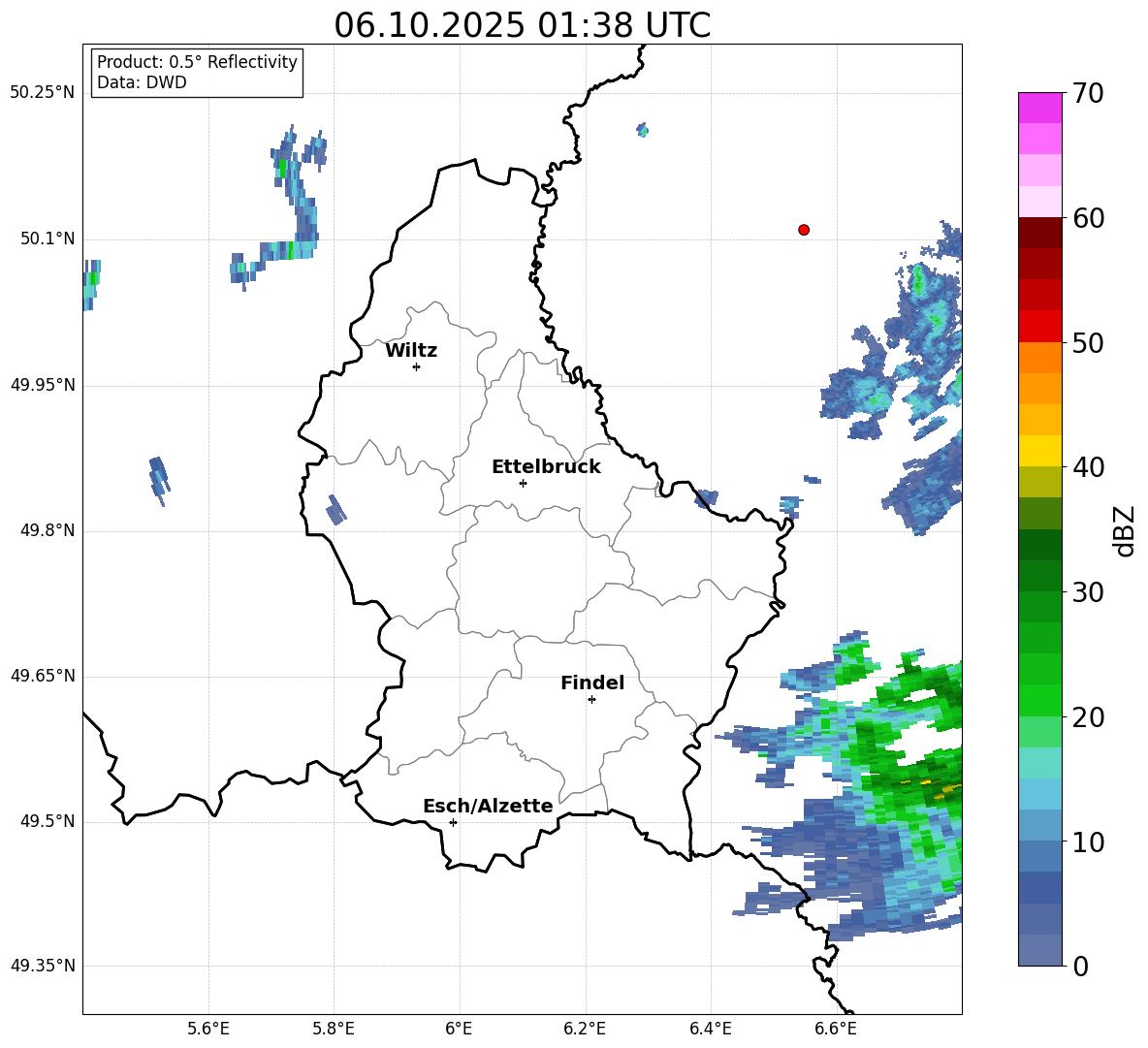Click the 6.4°E longitude label
Viewport: 1148px width, 1048px height.
click(x=710, y=1029)
